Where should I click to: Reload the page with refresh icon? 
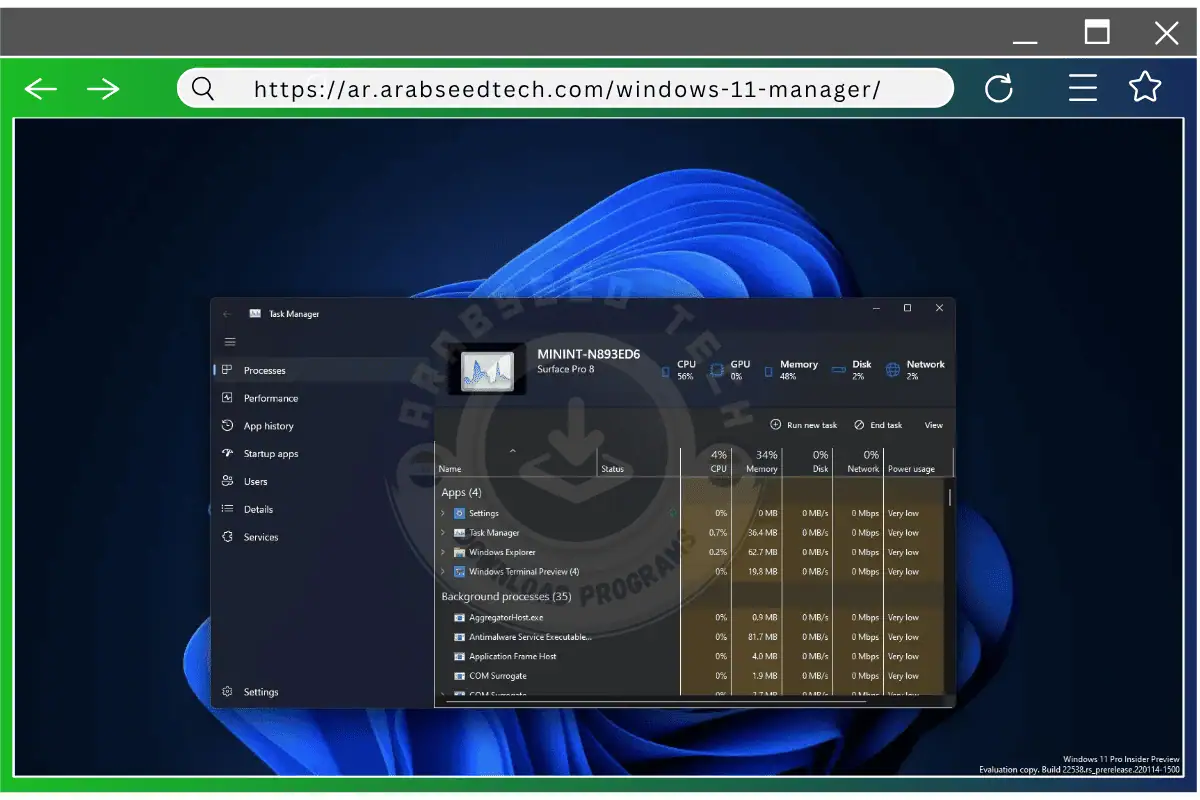[998, 89]
